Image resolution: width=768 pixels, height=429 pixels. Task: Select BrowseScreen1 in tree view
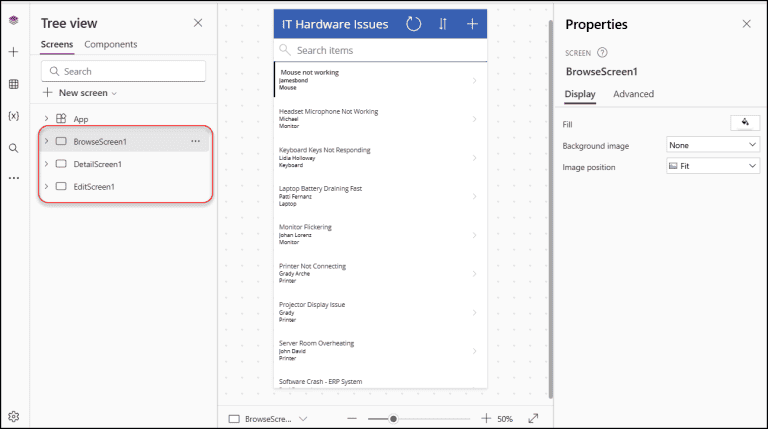click(125, 142)
